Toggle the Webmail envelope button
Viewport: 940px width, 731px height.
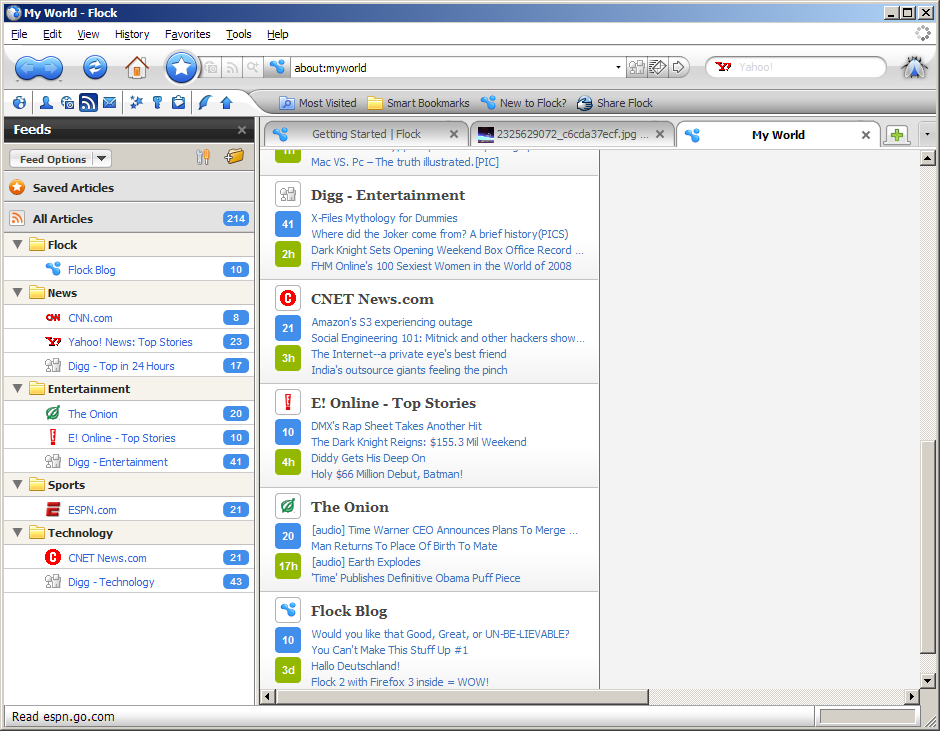(x=109, y=103)
